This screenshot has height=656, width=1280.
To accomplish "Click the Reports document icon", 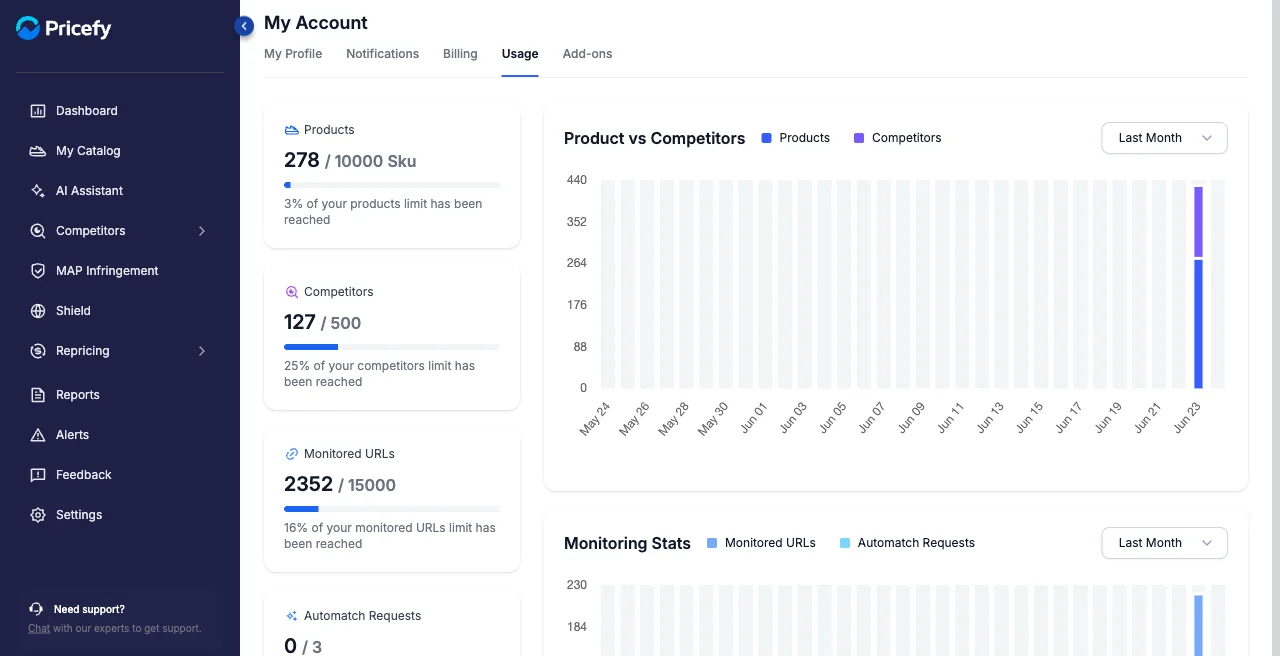I will coord(38,395).
